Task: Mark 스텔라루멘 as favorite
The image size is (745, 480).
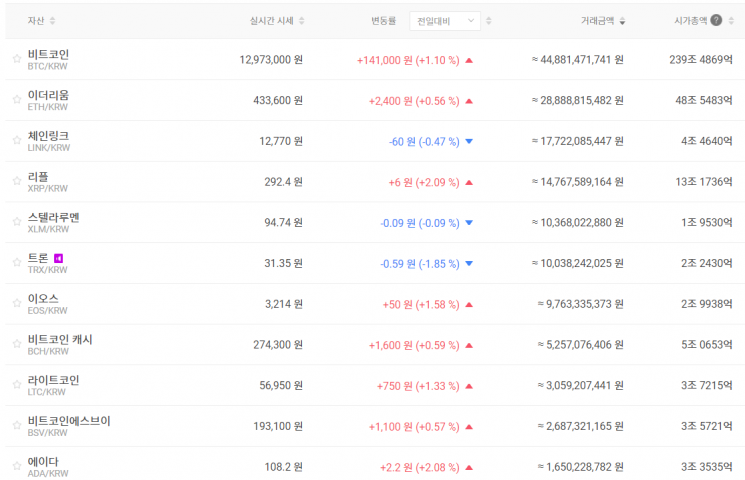Action: pyautogui.click(x=17, y=221)
